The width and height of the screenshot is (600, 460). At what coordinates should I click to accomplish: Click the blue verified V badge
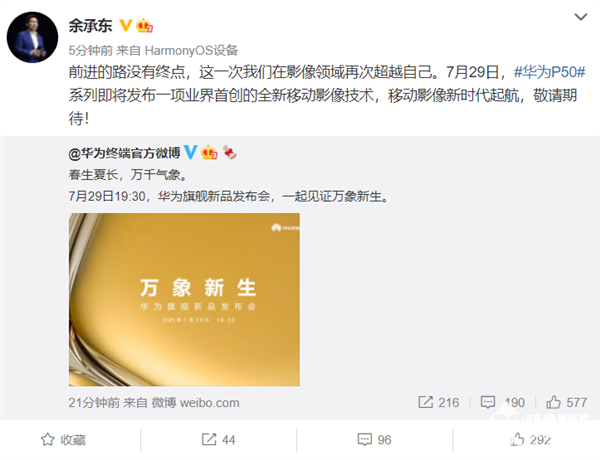pos(191,152)
